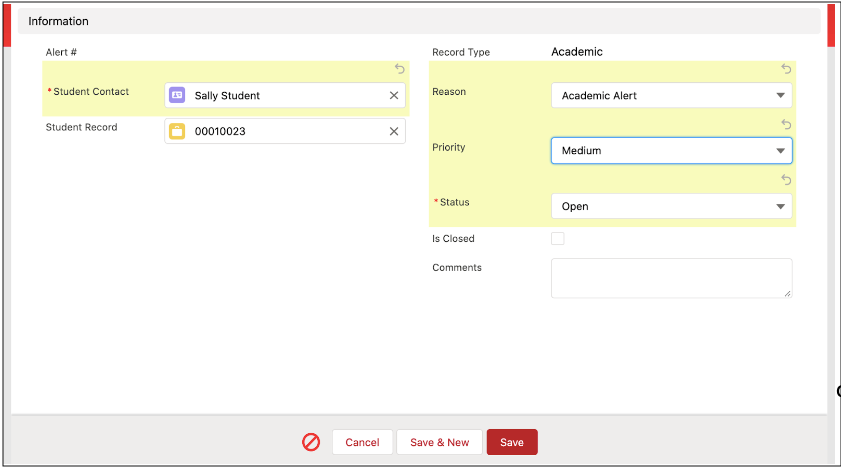841x467 pixels.
Task: Click the red prohibited icon near Cancel
Action: (x=311, y=442)
